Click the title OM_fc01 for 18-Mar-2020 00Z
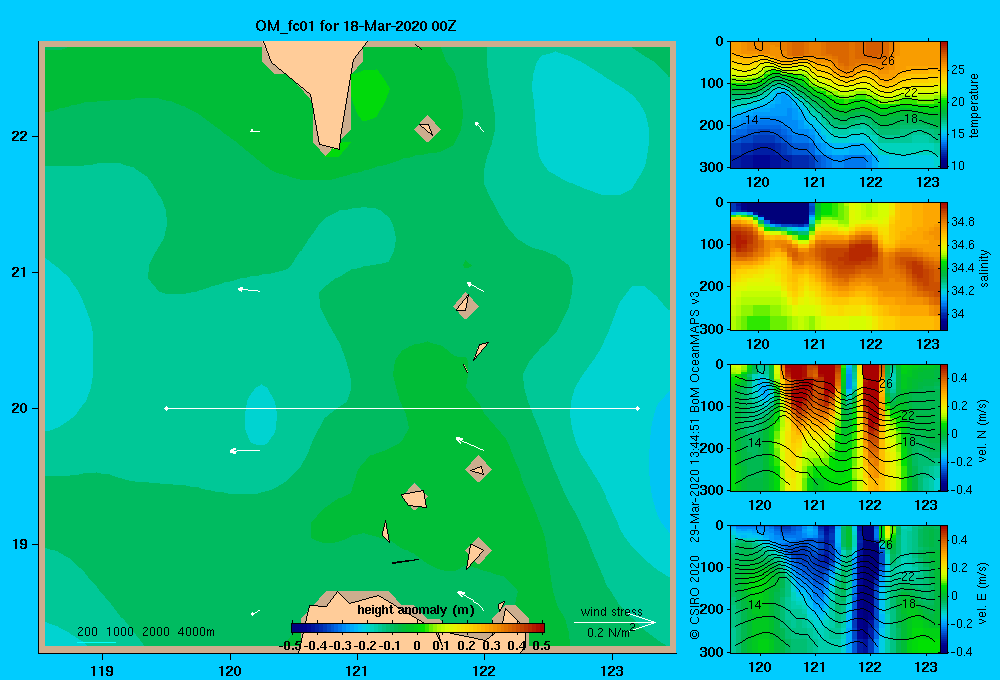The image size is (1000, 680). click(355, 26)
